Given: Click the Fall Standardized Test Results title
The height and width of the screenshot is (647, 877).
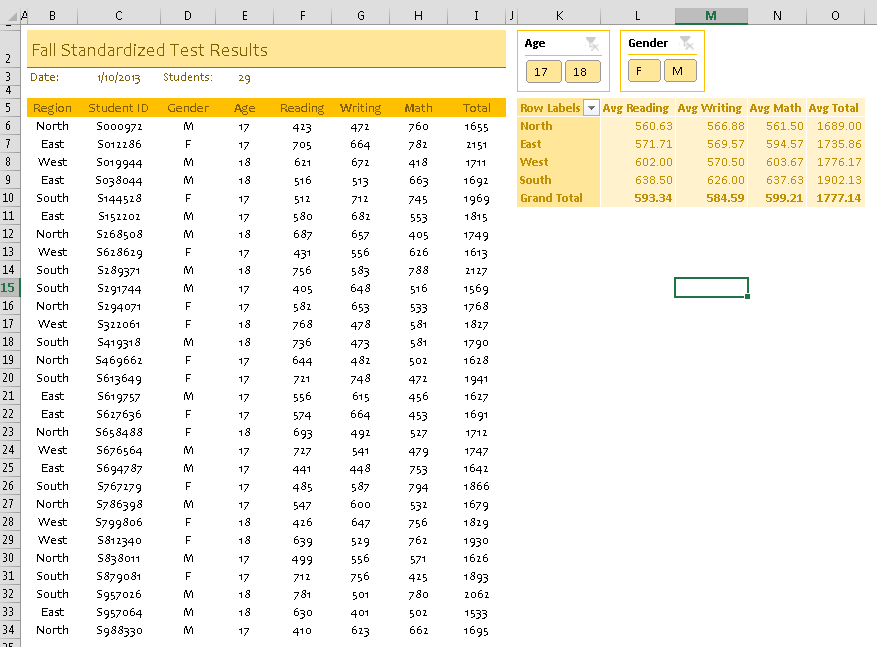Looking at the screenshot, I should (x=150, y=50).
